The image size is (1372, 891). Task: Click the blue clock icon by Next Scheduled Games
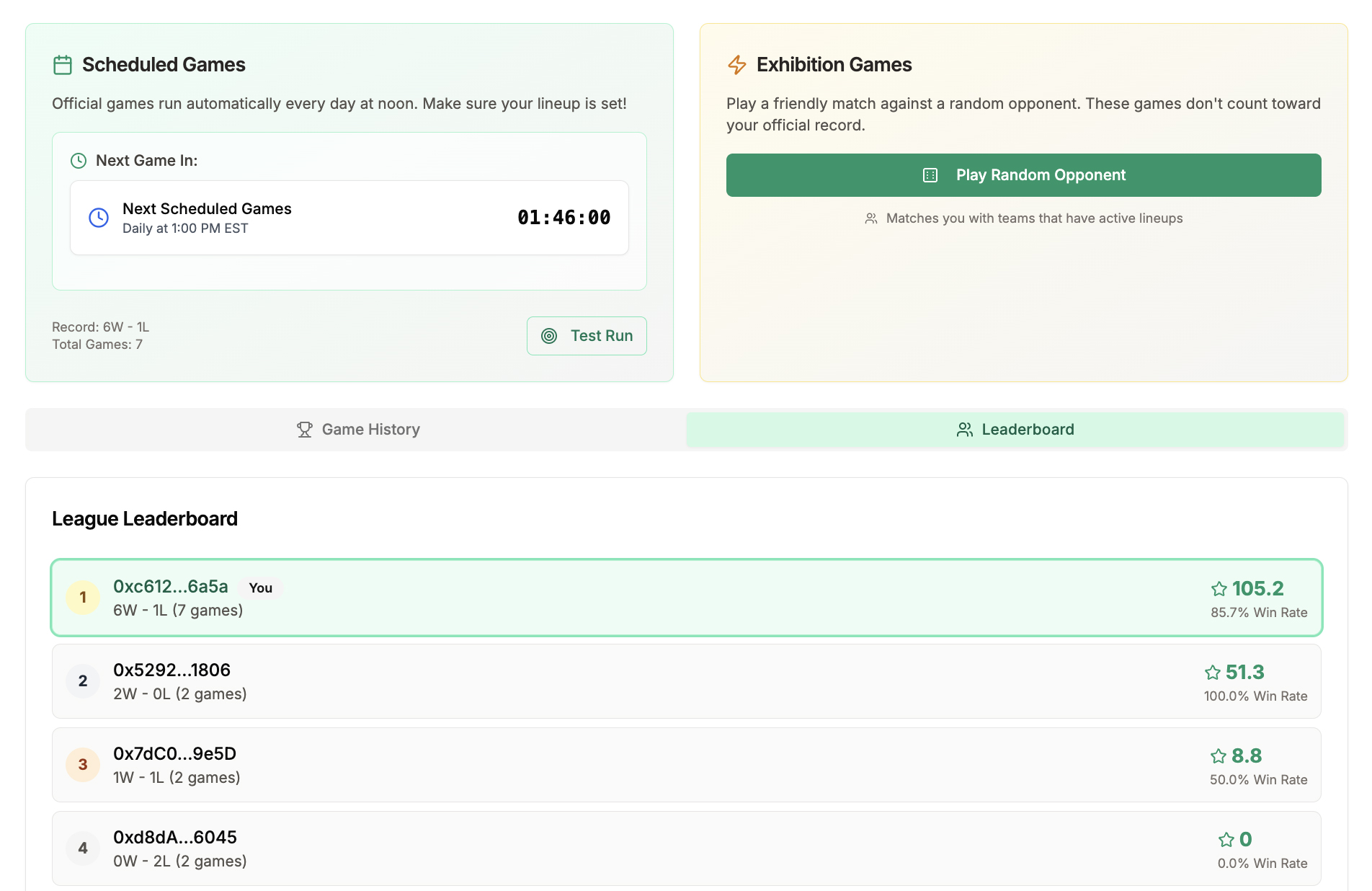point(99,218)
